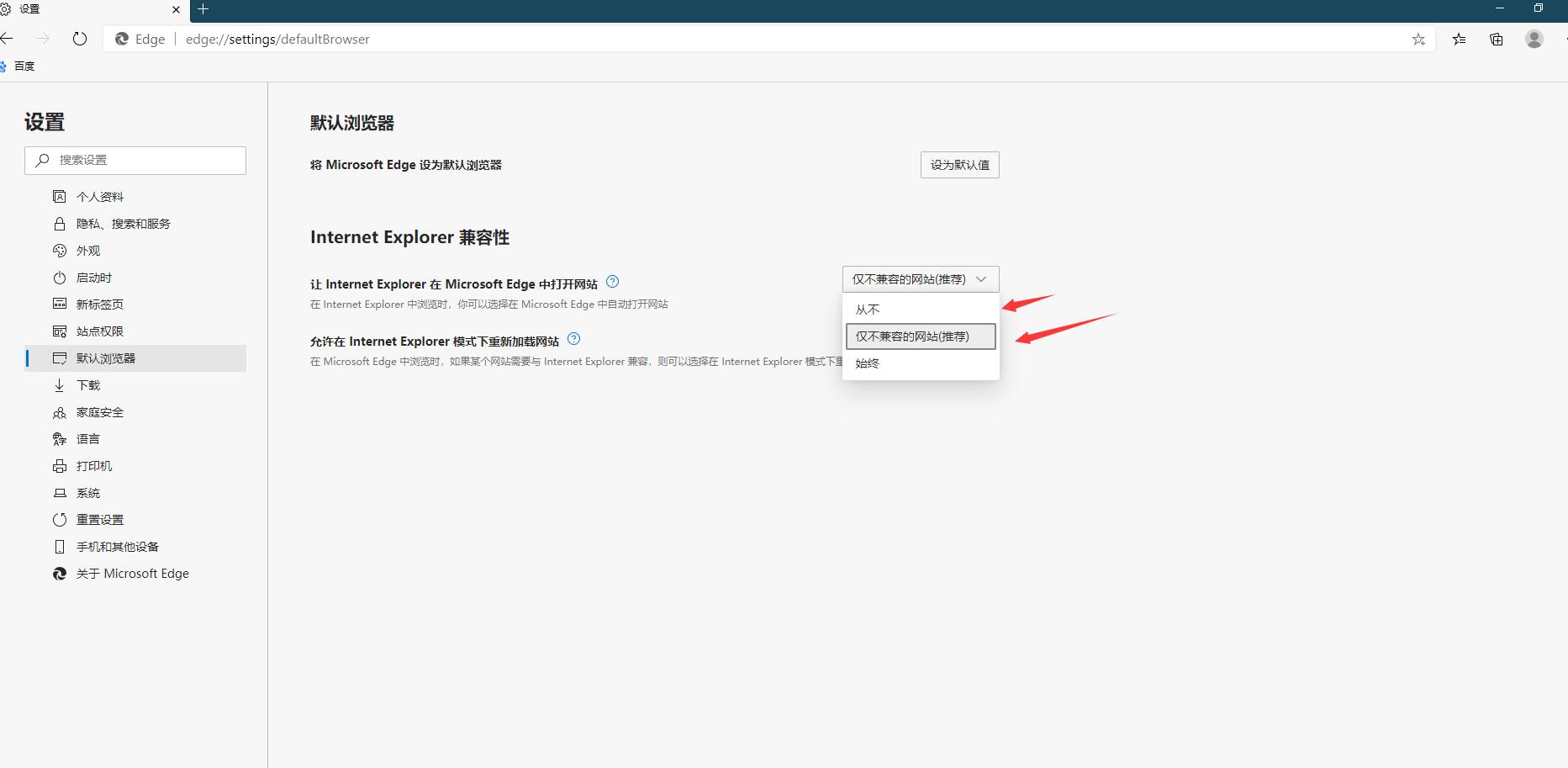
Task: Click the browser back arrow
Action: [x=7, y=39]
